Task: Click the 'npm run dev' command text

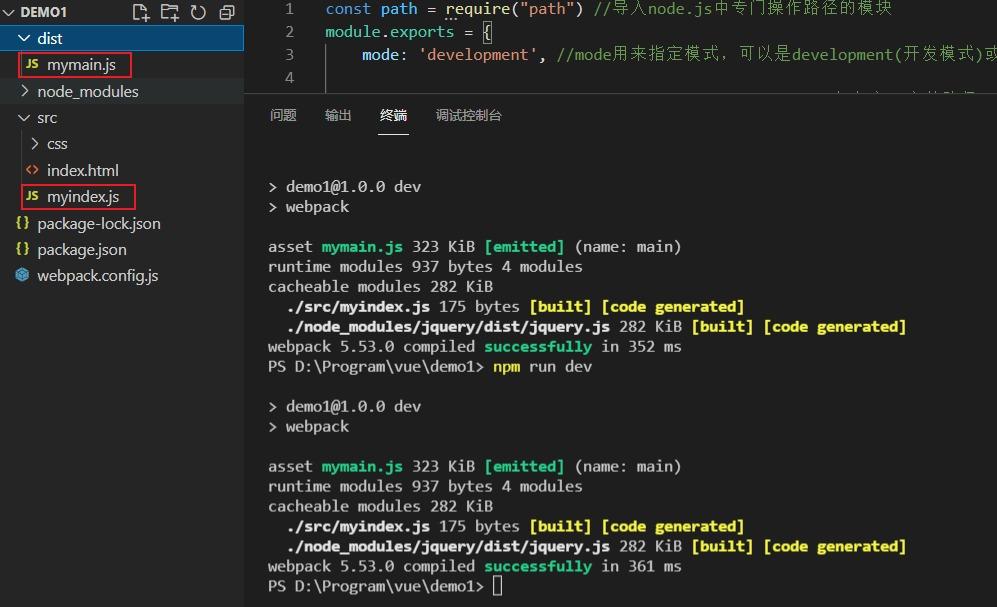Action: (x=542, y=367)
